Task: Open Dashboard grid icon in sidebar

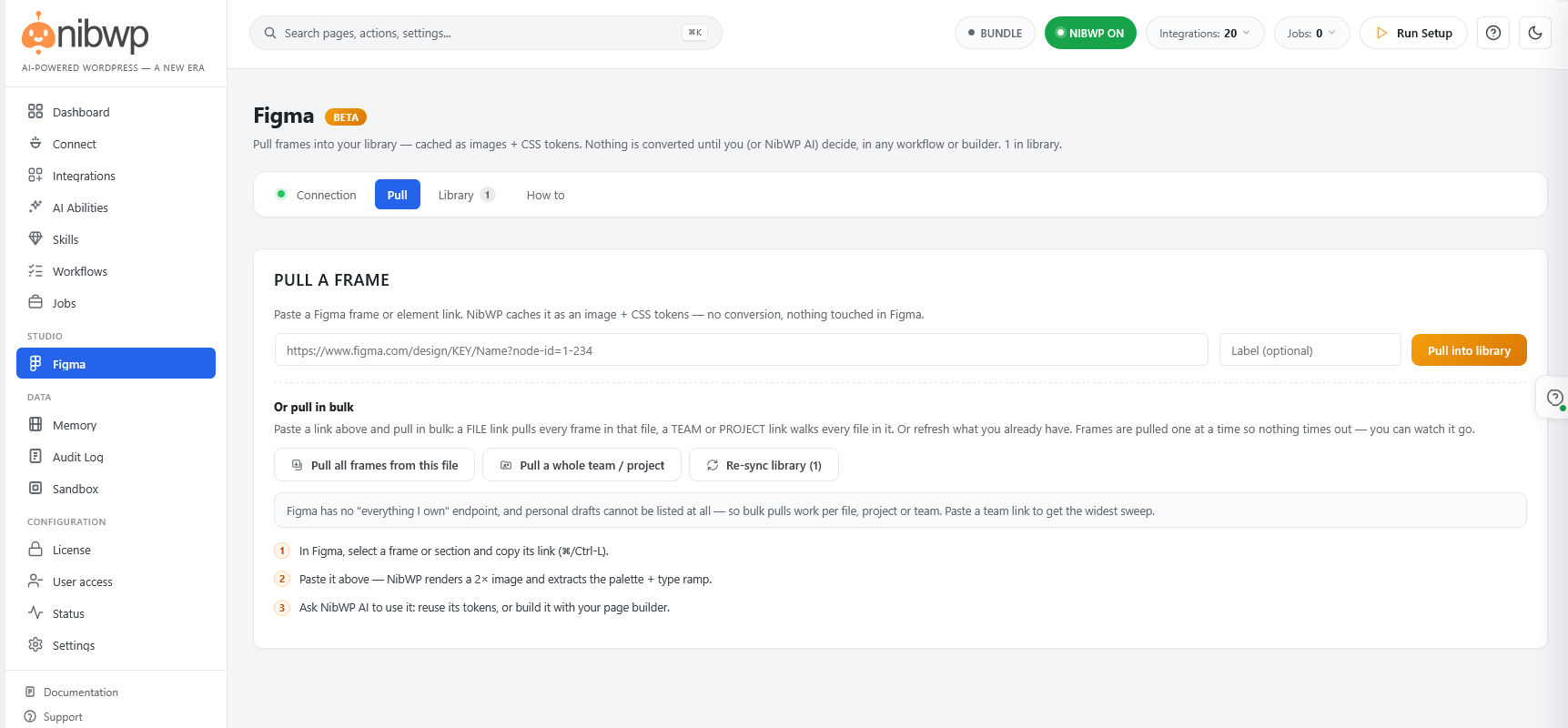Action: pyautogui.click(x=35, y=111)
